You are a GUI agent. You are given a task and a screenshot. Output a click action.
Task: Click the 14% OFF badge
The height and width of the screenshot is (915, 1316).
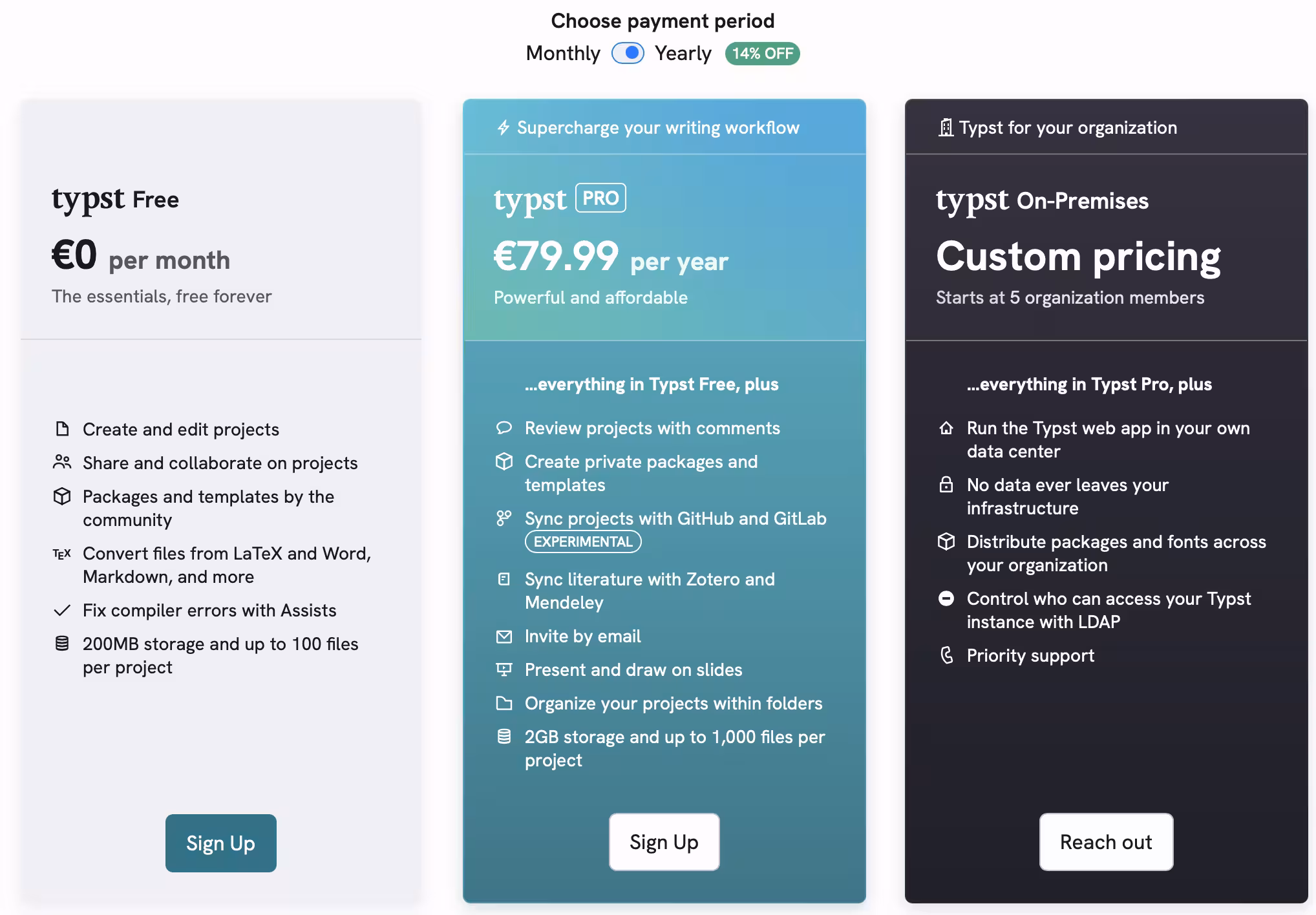pos(762,54)
